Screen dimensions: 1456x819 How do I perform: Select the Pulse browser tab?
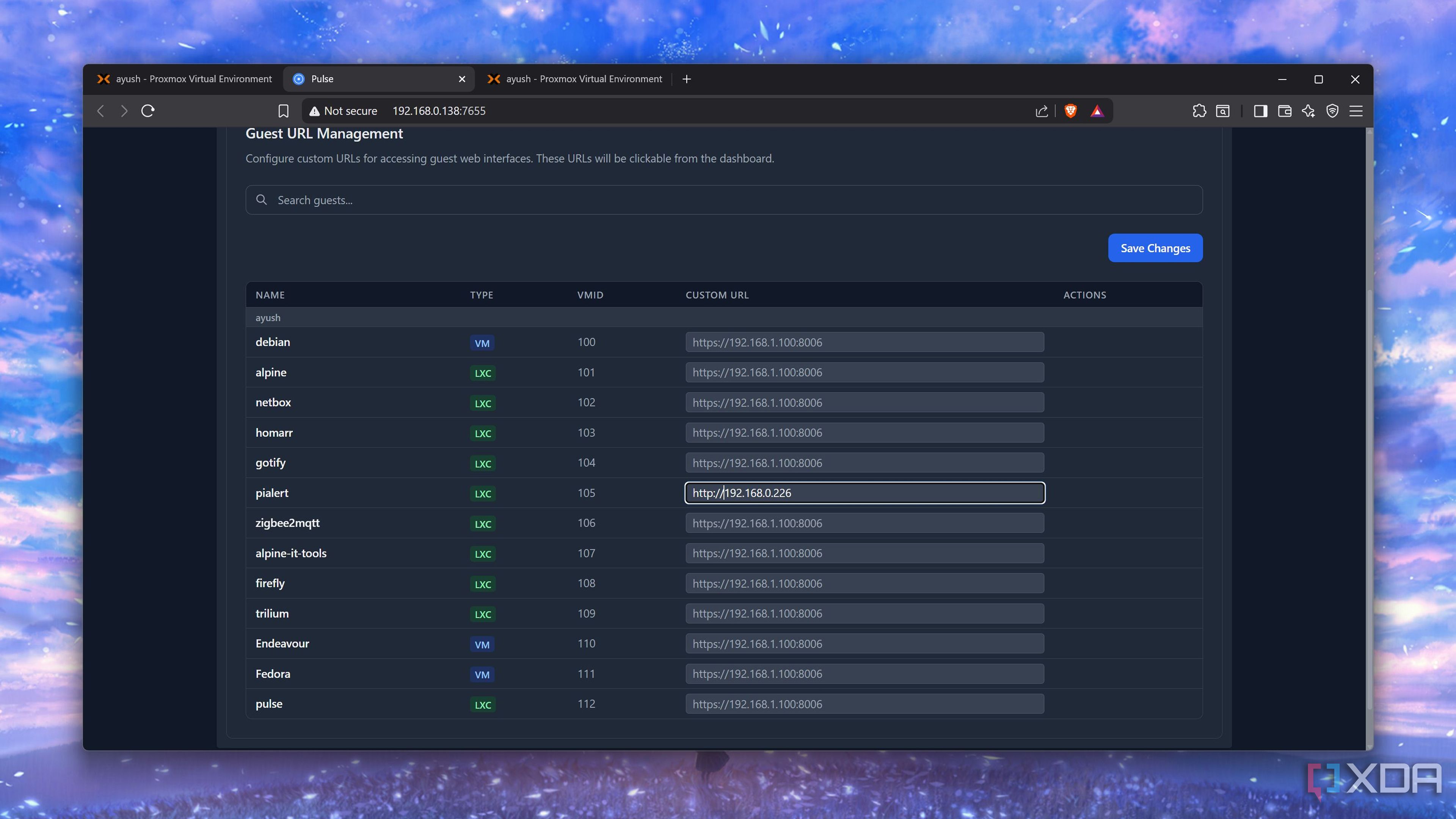coord(378,79)
